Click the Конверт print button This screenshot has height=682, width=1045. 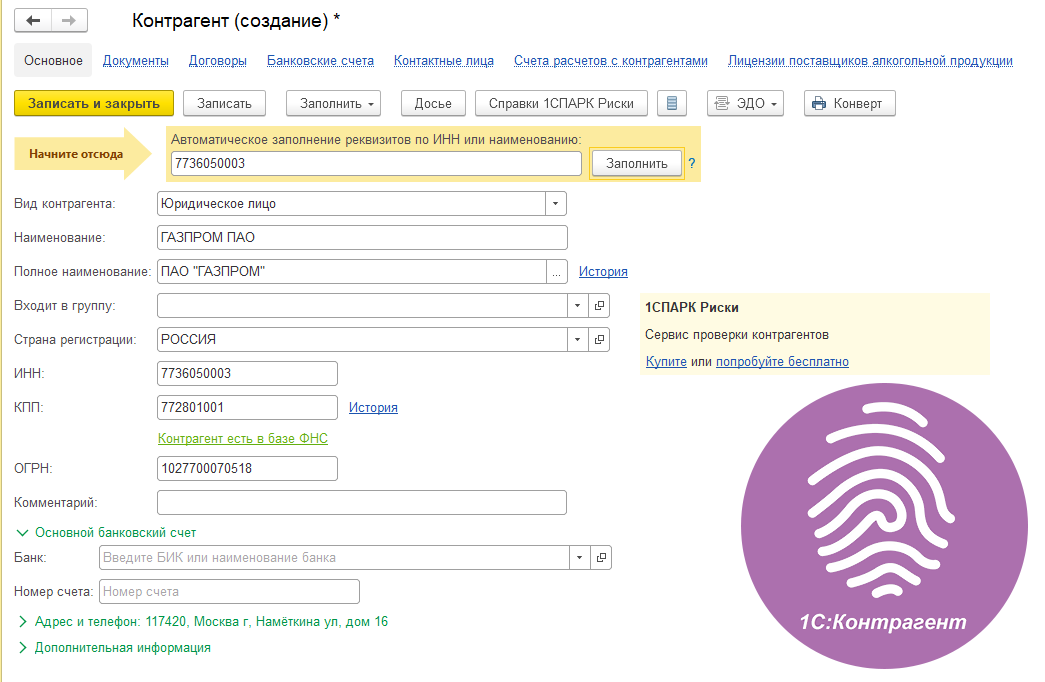849,103
